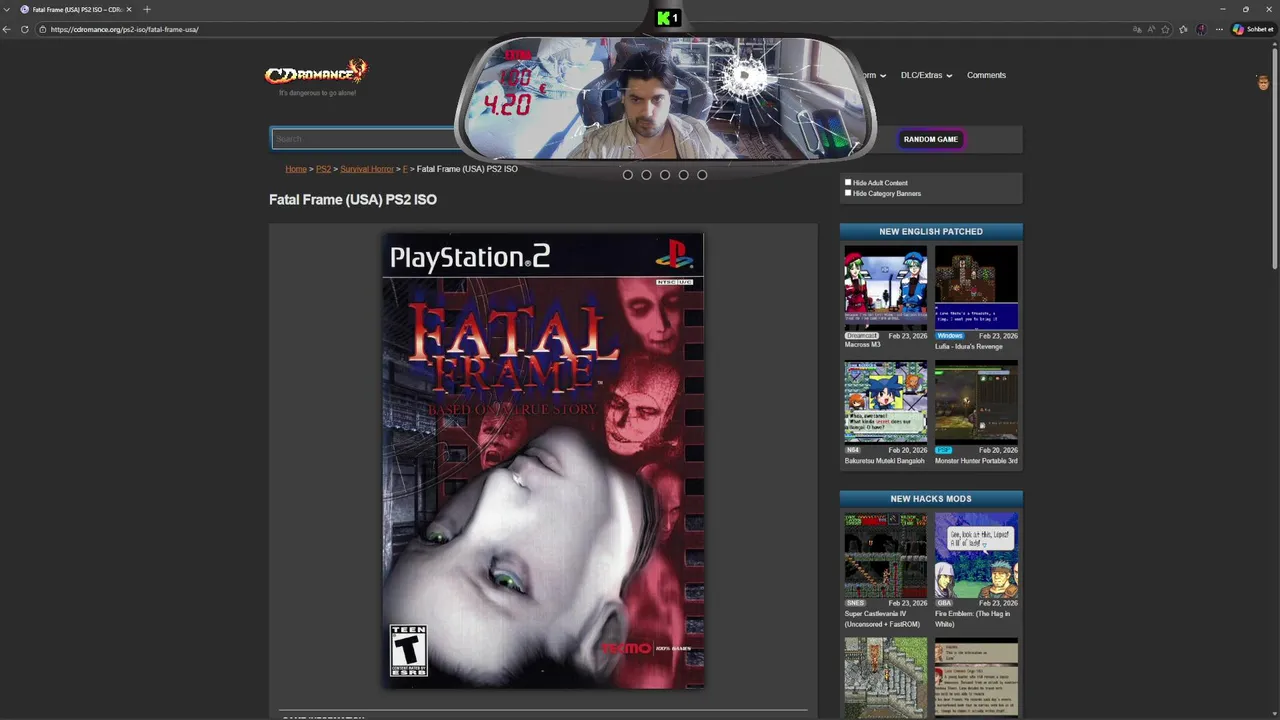Image resolution: width=1280 pixels, height=720 pixels.
Task: Reload the page with the refresh icon
Action: pos(25,29)
